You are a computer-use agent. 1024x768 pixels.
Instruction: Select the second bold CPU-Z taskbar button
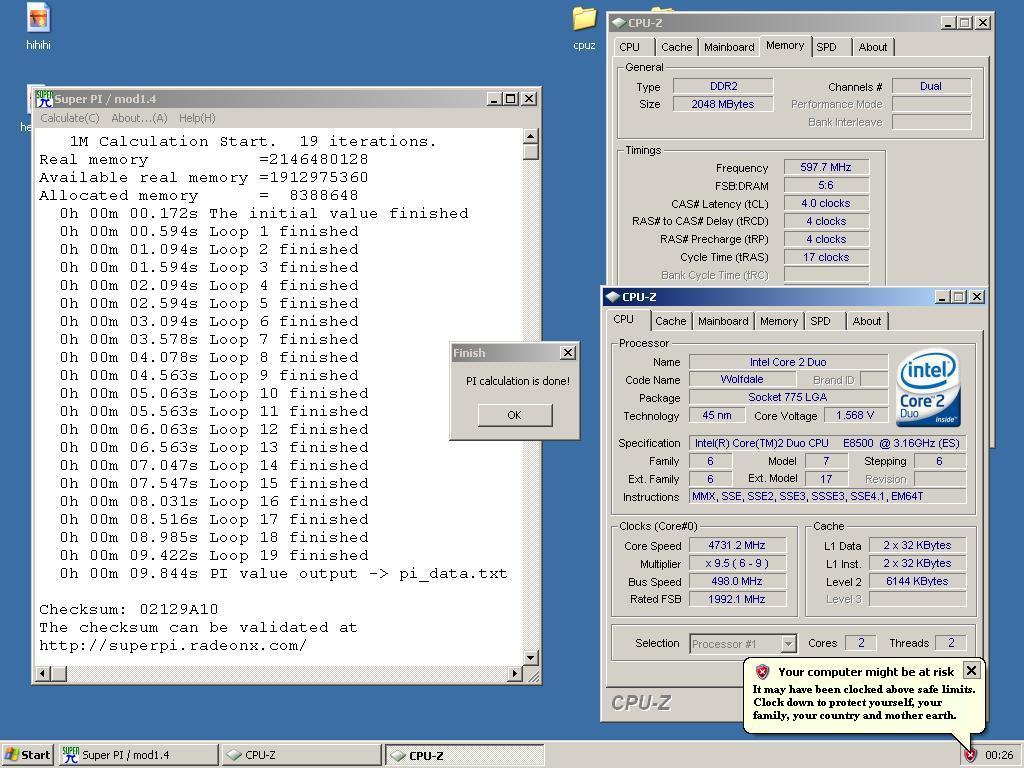(464, 755)
